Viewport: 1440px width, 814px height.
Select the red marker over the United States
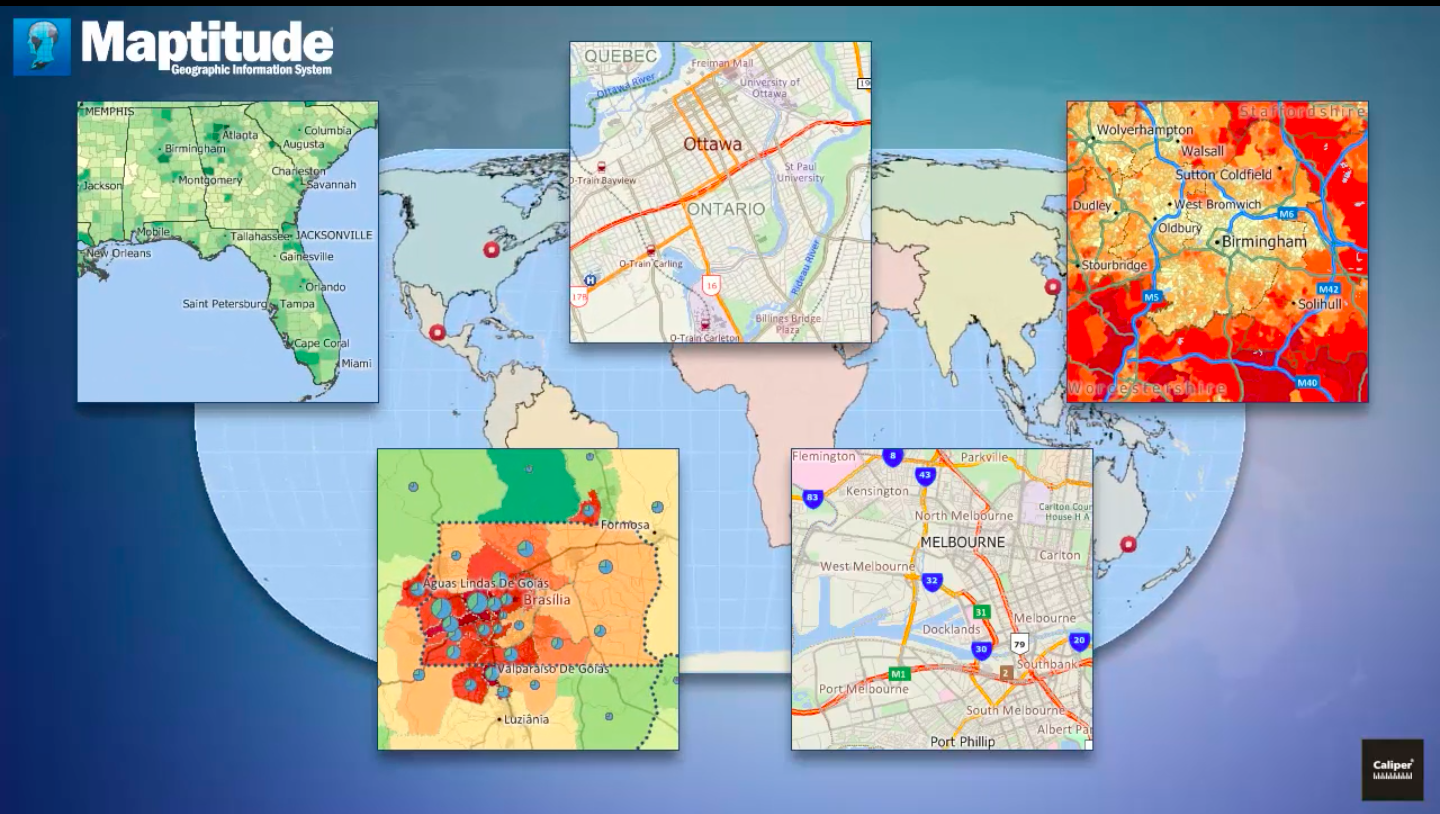491,250
